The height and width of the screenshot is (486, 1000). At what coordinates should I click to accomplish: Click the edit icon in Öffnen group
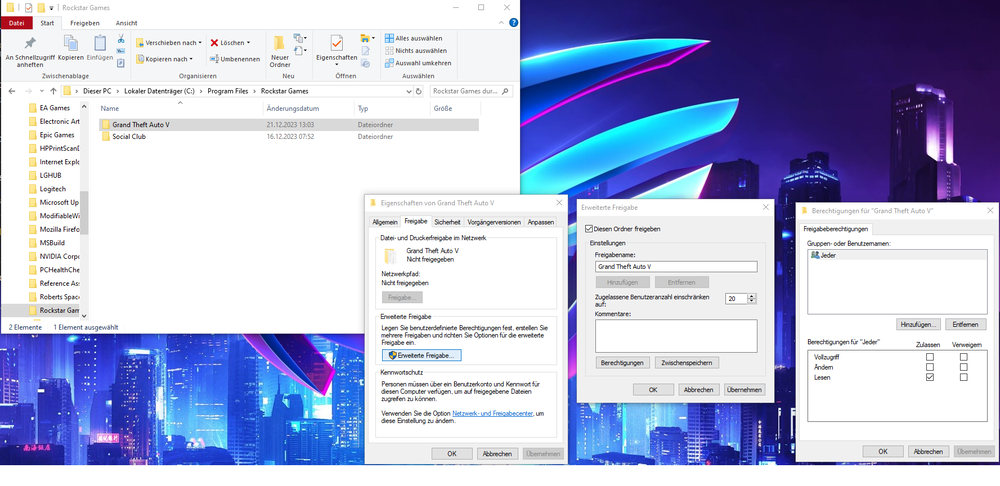(365, 50)
